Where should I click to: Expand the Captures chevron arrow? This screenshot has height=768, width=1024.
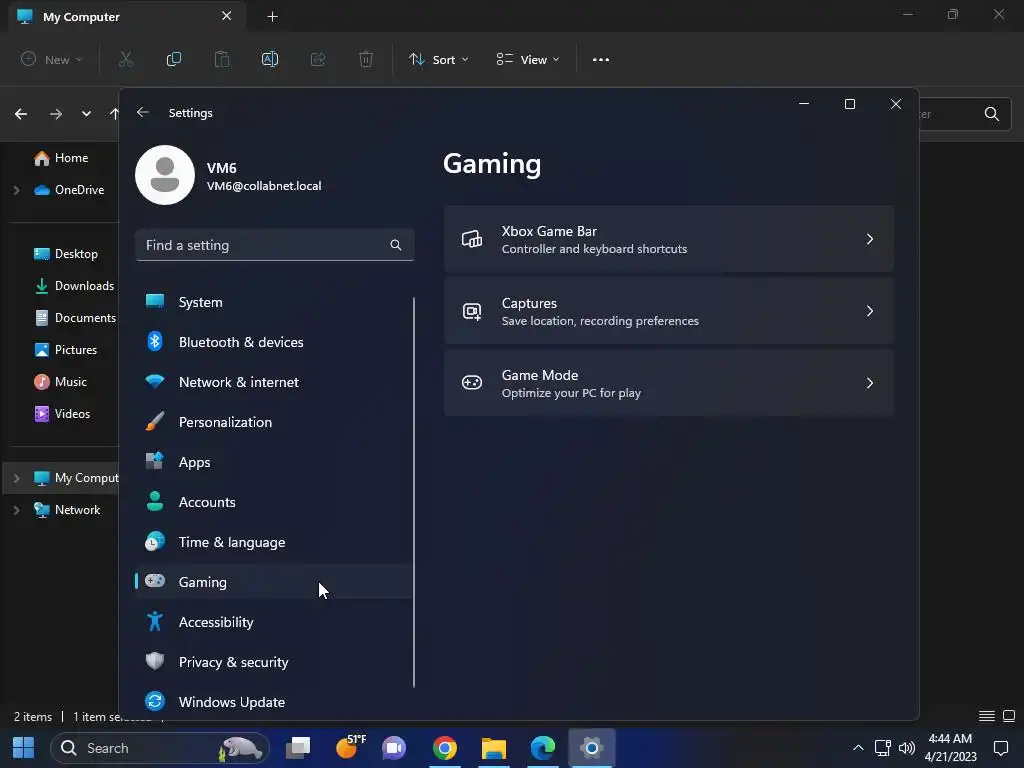[x=870, y=311]
